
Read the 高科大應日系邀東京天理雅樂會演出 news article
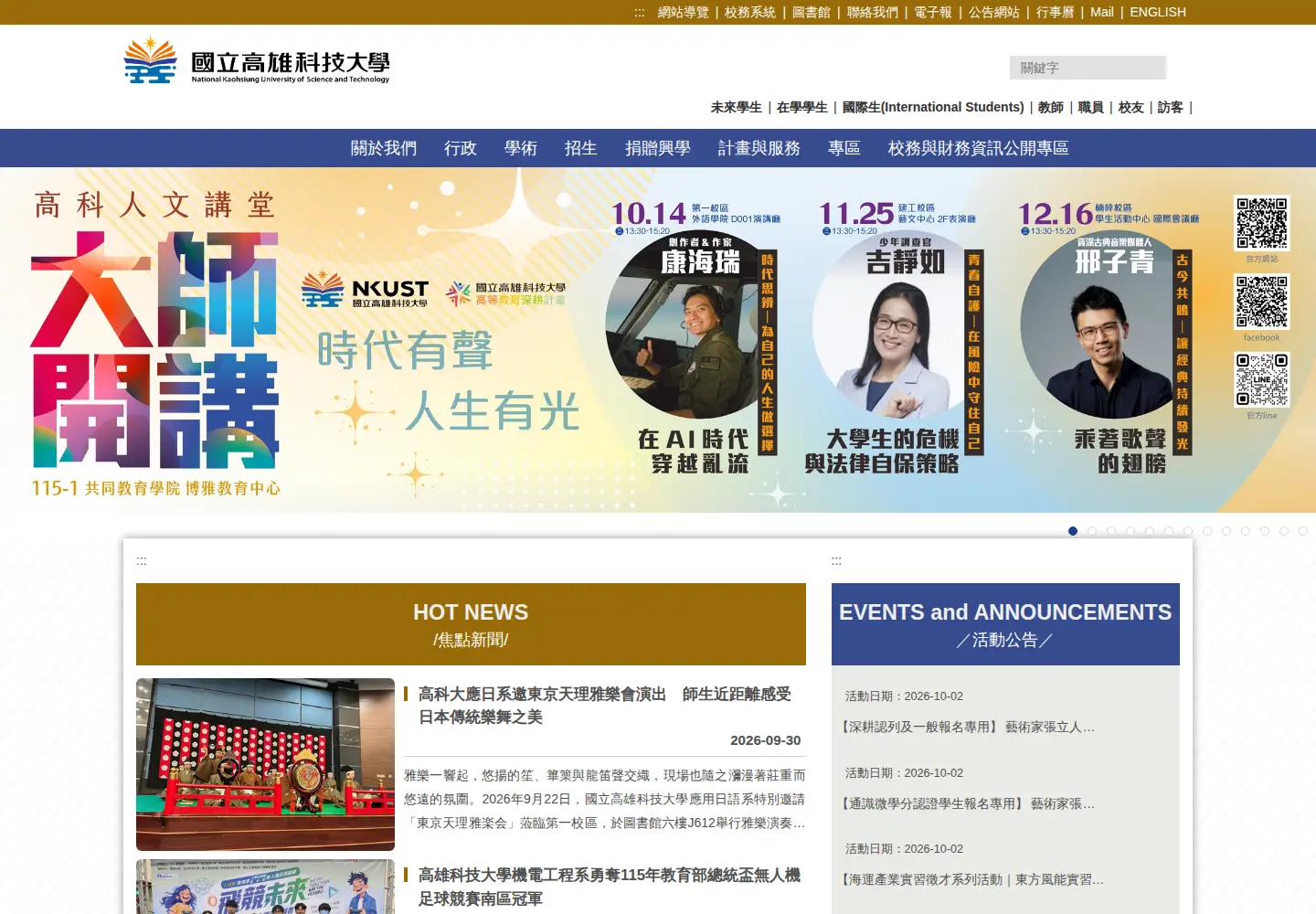pos(605,706)
